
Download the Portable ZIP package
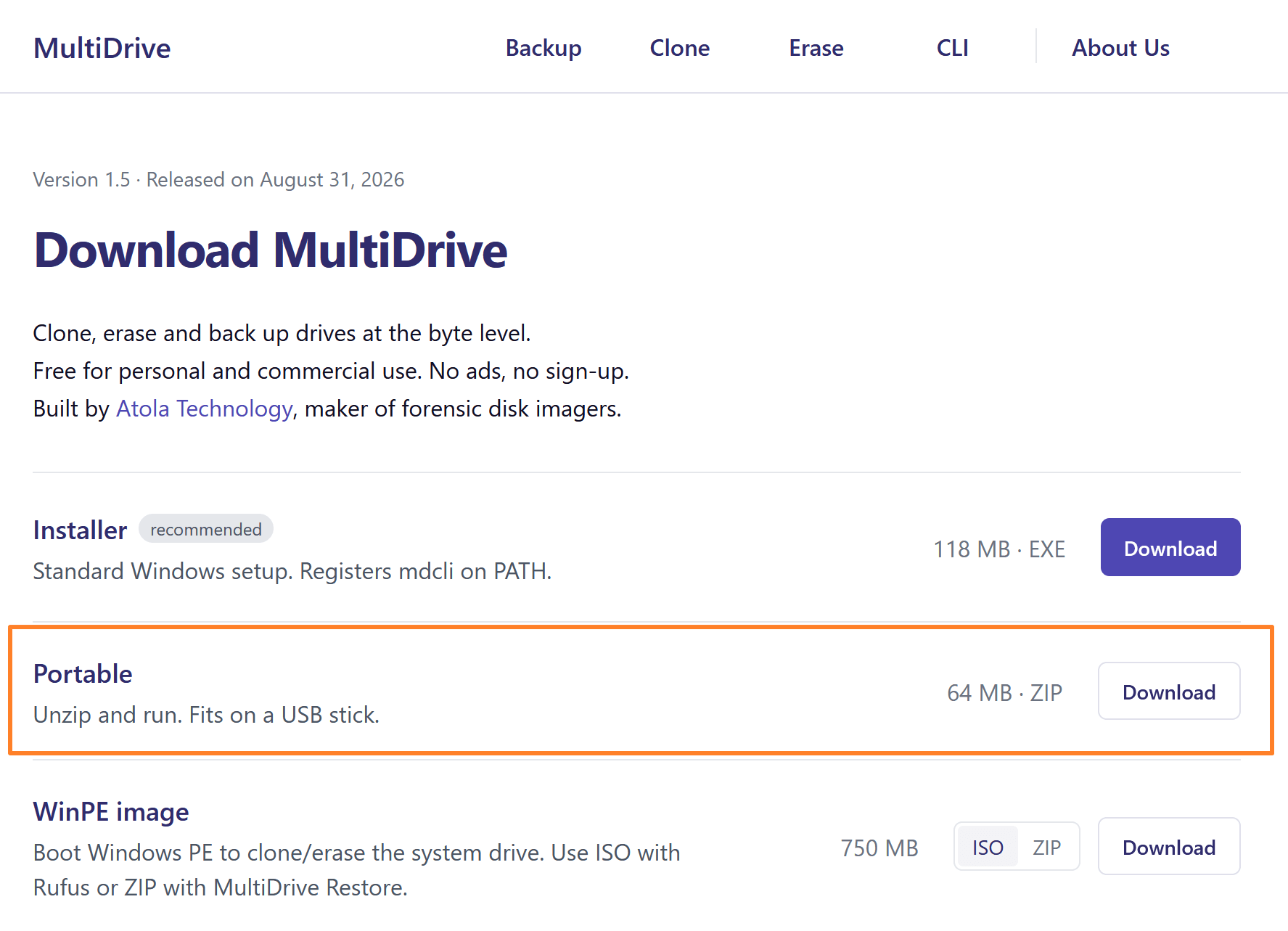click(x=1169, y=691)
